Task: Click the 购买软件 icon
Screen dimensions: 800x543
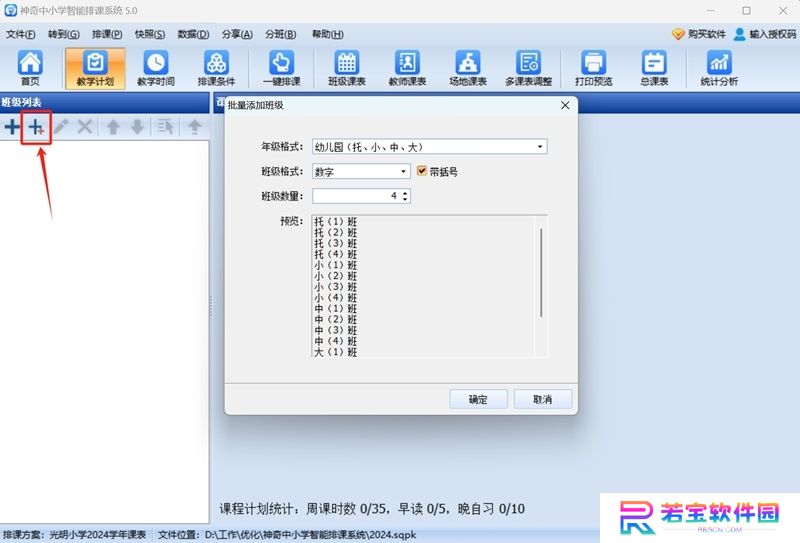Action: click(678, 34)
